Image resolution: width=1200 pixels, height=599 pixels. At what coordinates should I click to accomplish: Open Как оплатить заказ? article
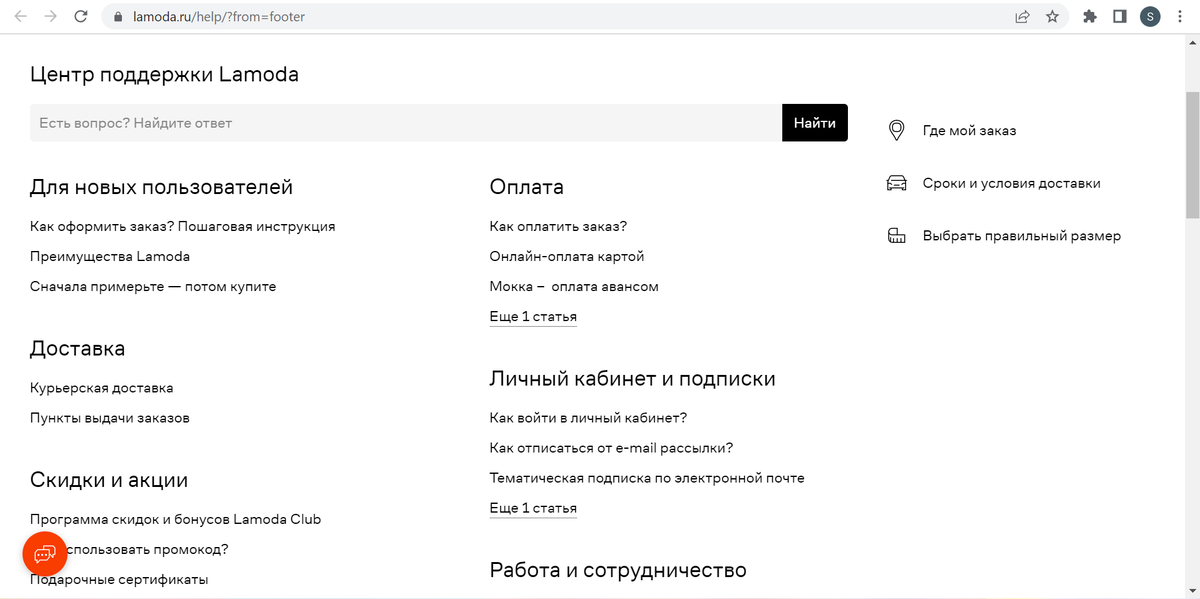(x=558, y=226)
